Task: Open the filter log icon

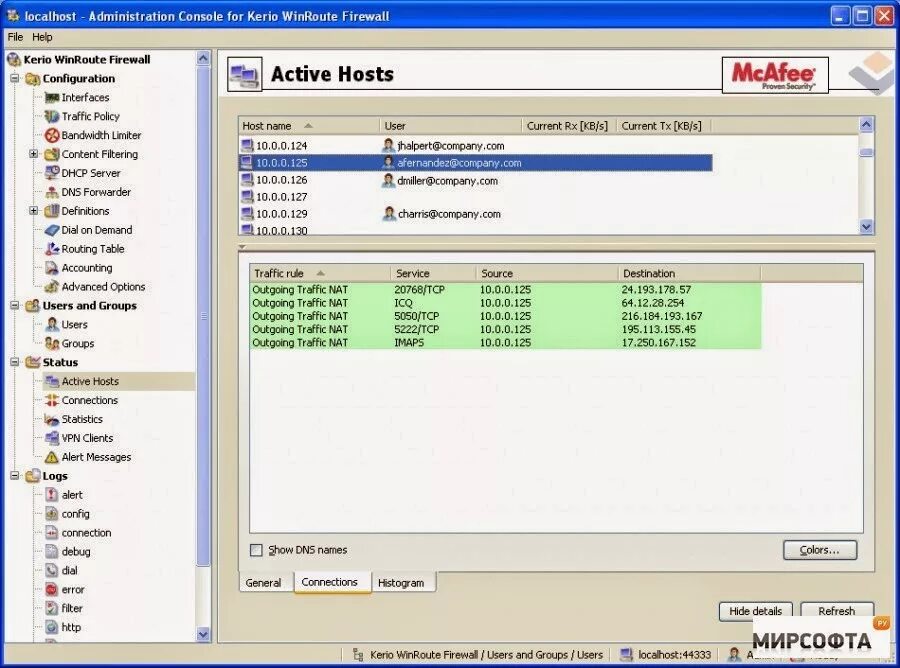Action: (x=52, y=609)
